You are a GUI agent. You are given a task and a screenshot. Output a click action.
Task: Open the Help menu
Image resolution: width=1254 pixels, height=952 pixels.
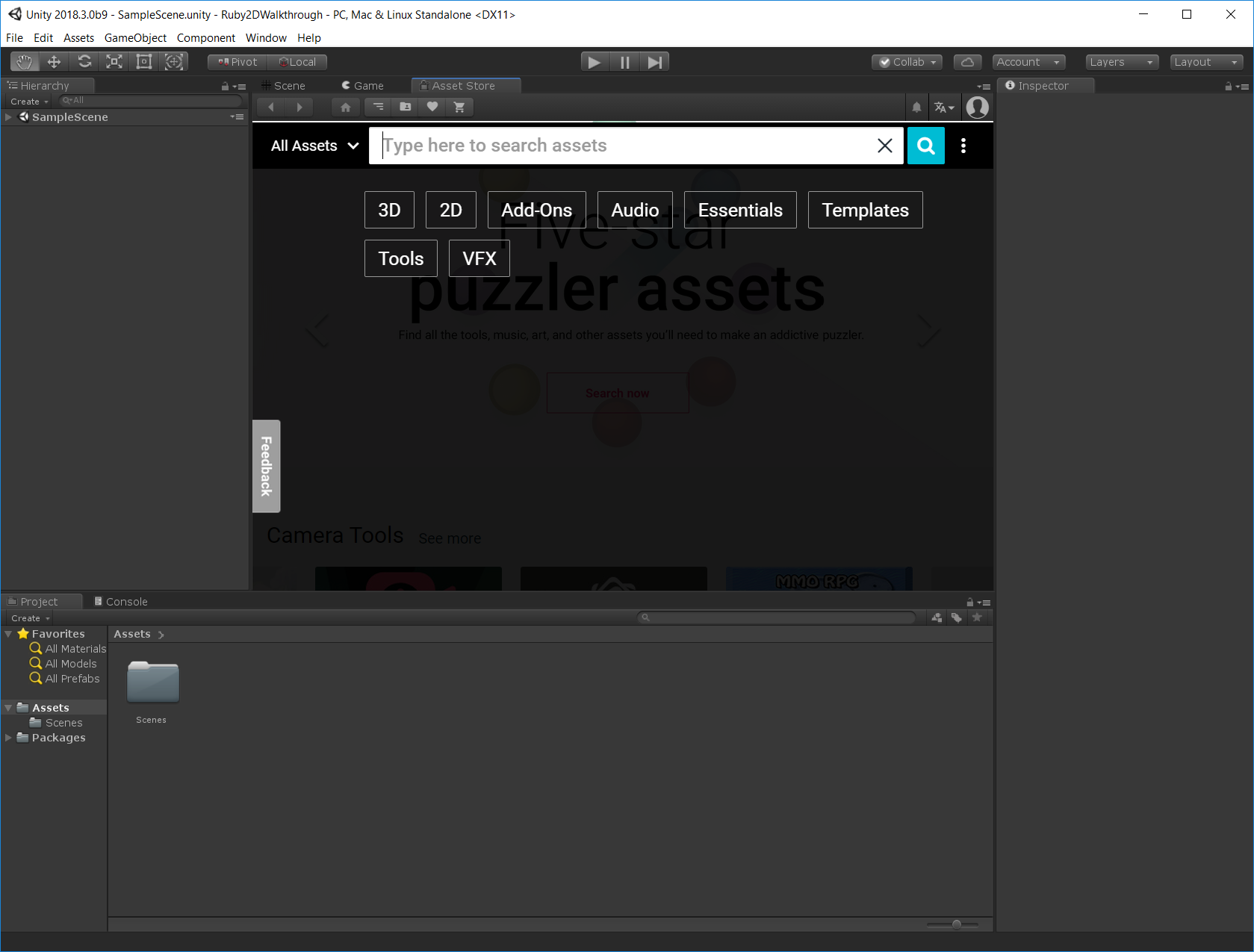click(x=309, y=38)
